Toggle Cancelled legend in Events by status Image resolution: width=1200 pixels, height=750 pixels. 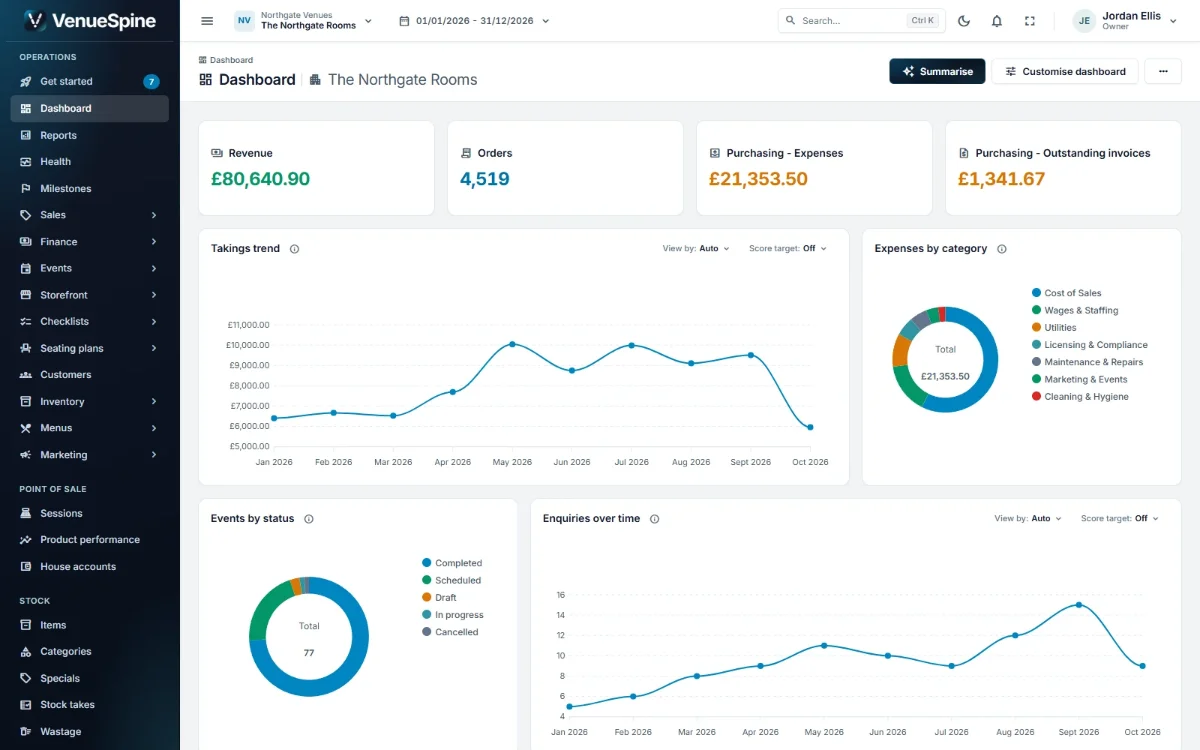(450, 632)
